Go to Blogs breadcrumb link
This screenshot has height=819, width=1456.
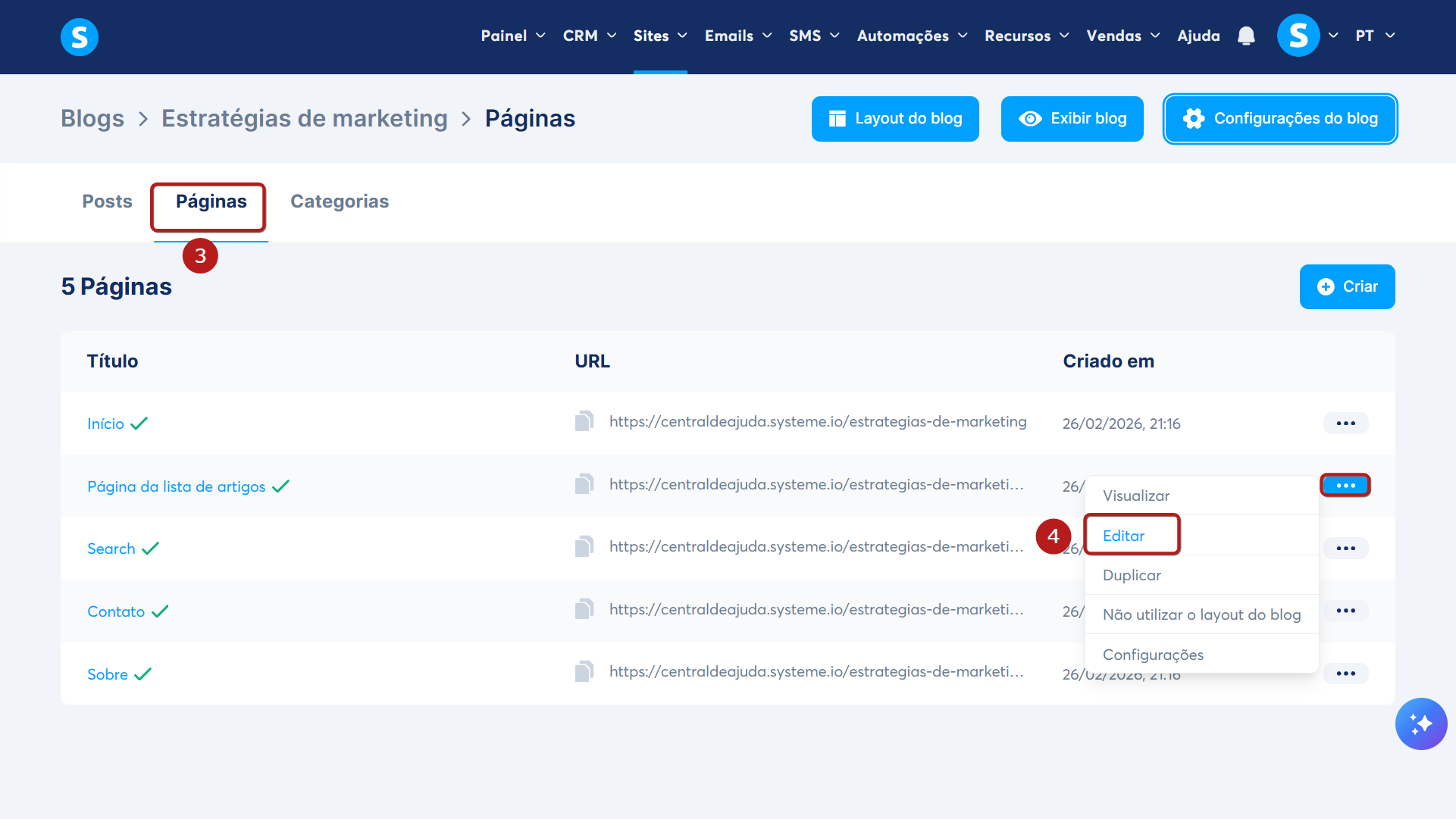tap(92, 119)
